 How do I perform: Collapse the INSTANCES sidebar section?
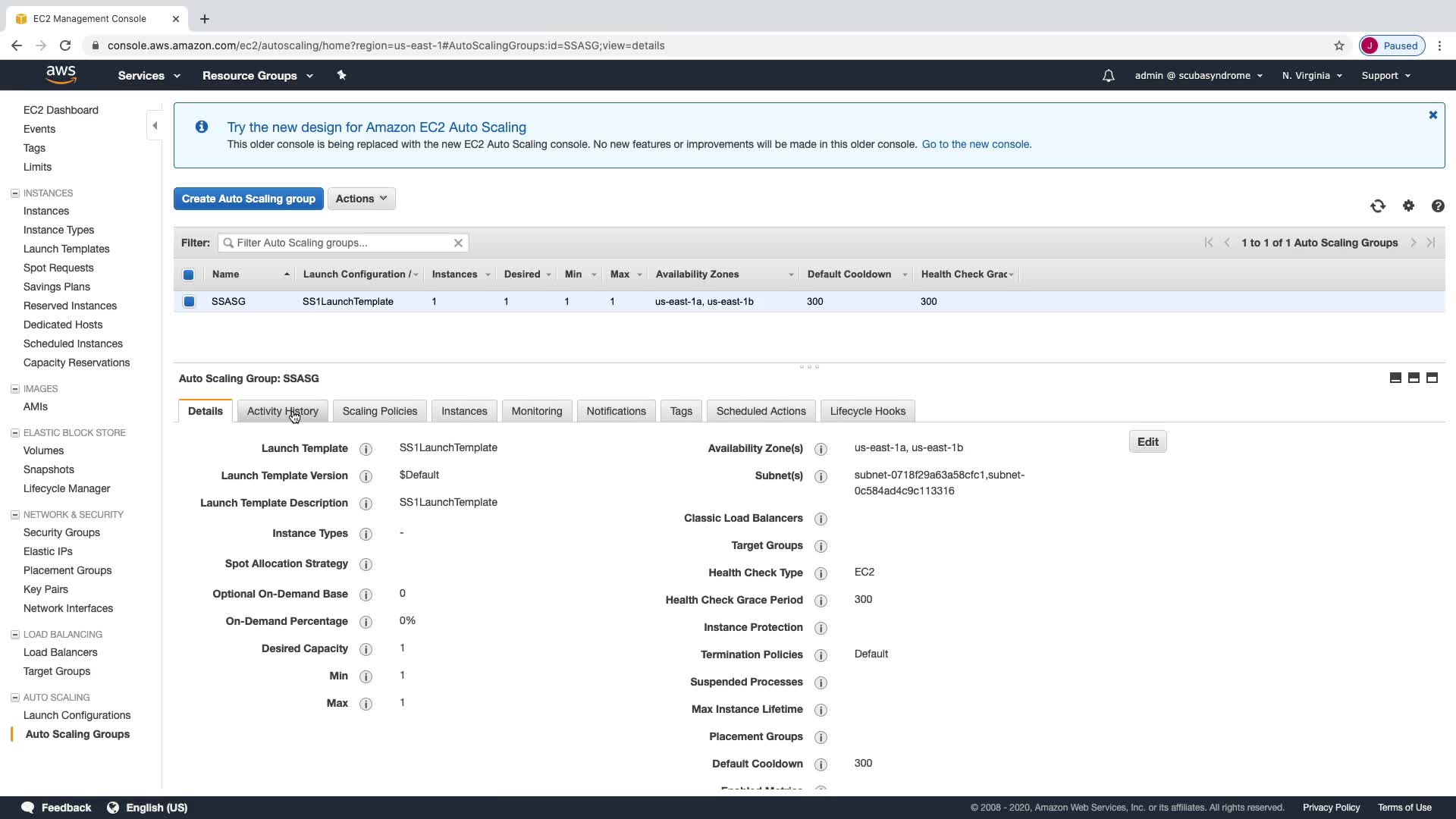14,193
